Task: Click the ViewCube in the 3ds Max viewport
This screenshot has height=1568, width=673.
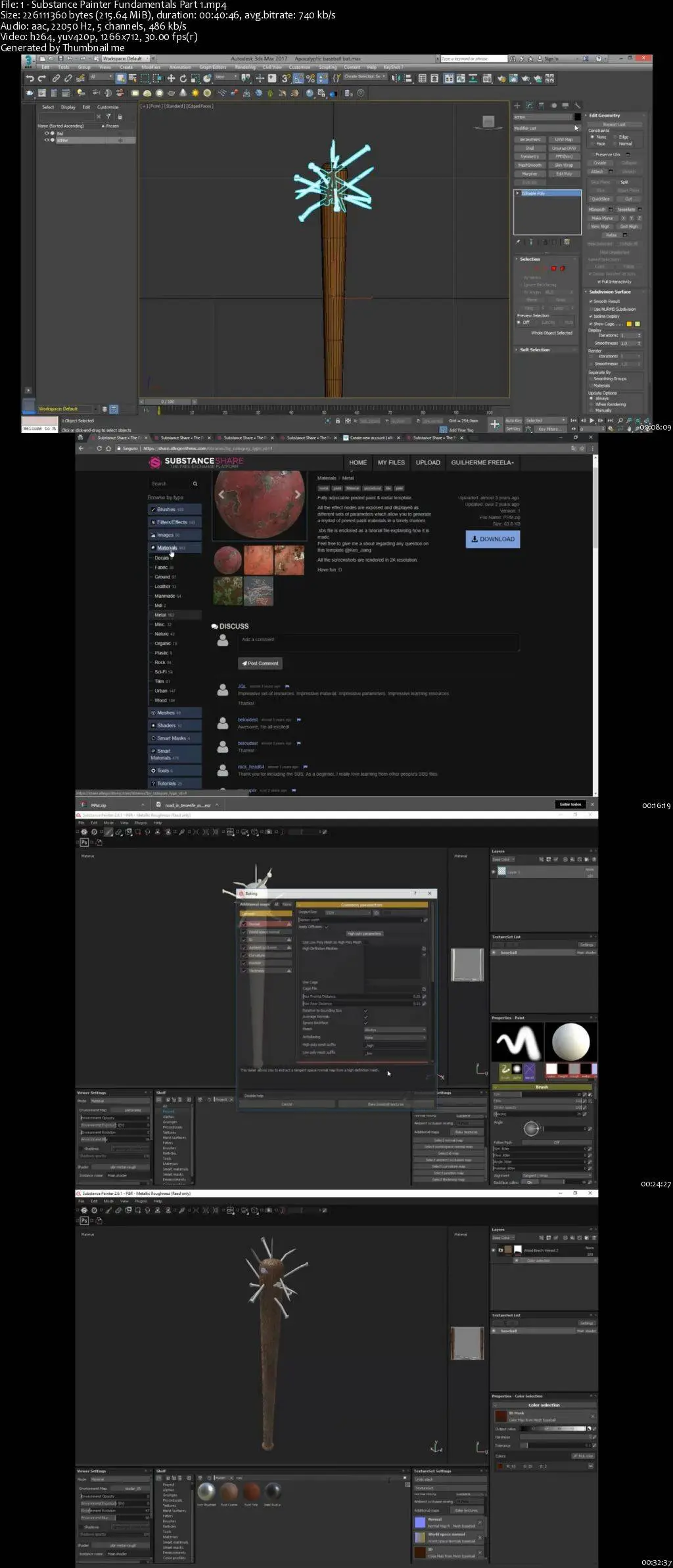Action: point(488,122)
